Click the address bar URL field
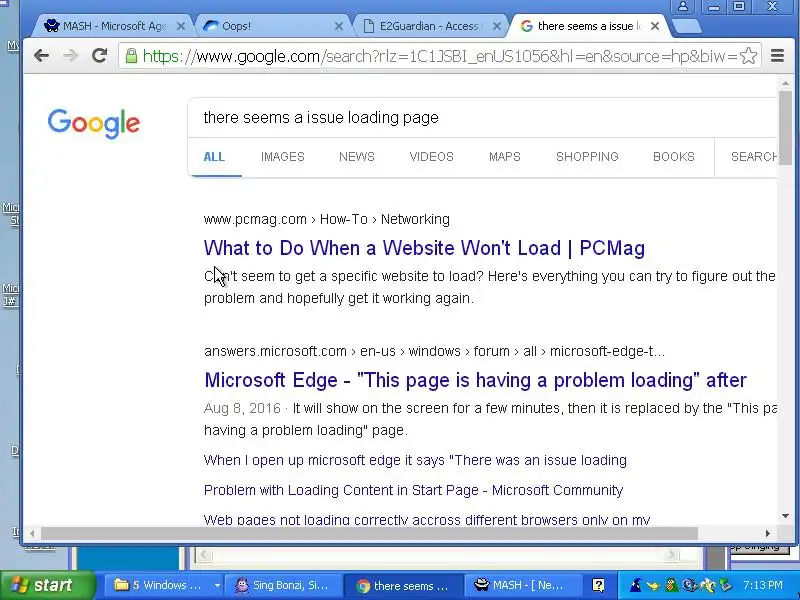The width and height of the screenshot is (800, 600). pos(440,56)
